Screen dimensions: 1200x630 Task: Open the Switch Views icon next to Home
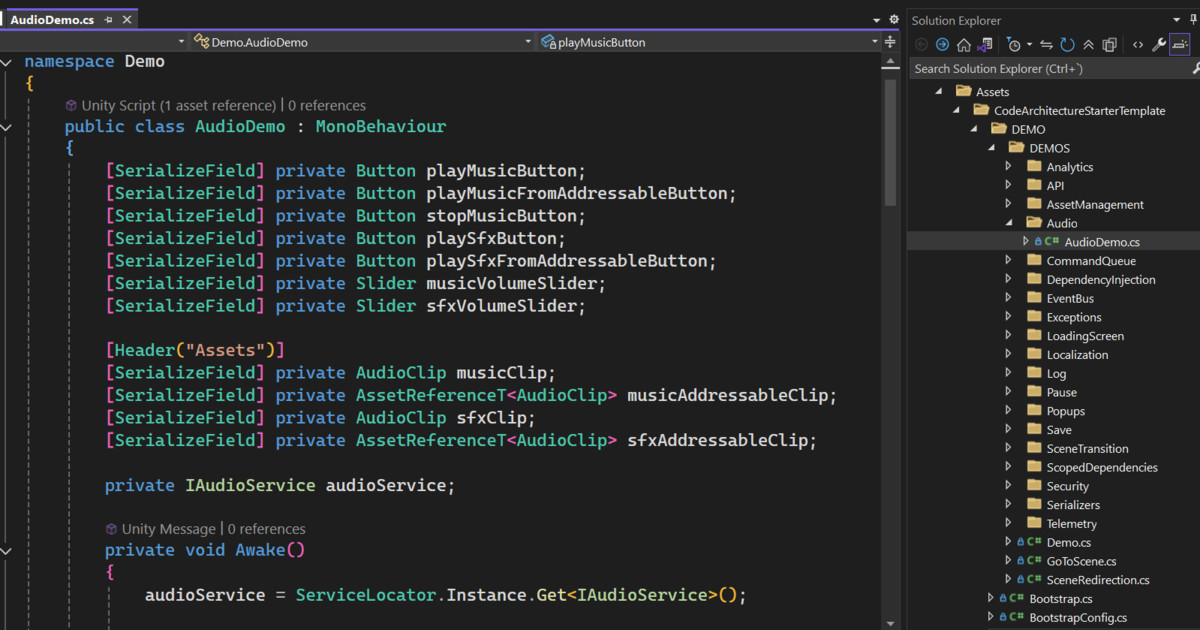(x=983, y=44)
